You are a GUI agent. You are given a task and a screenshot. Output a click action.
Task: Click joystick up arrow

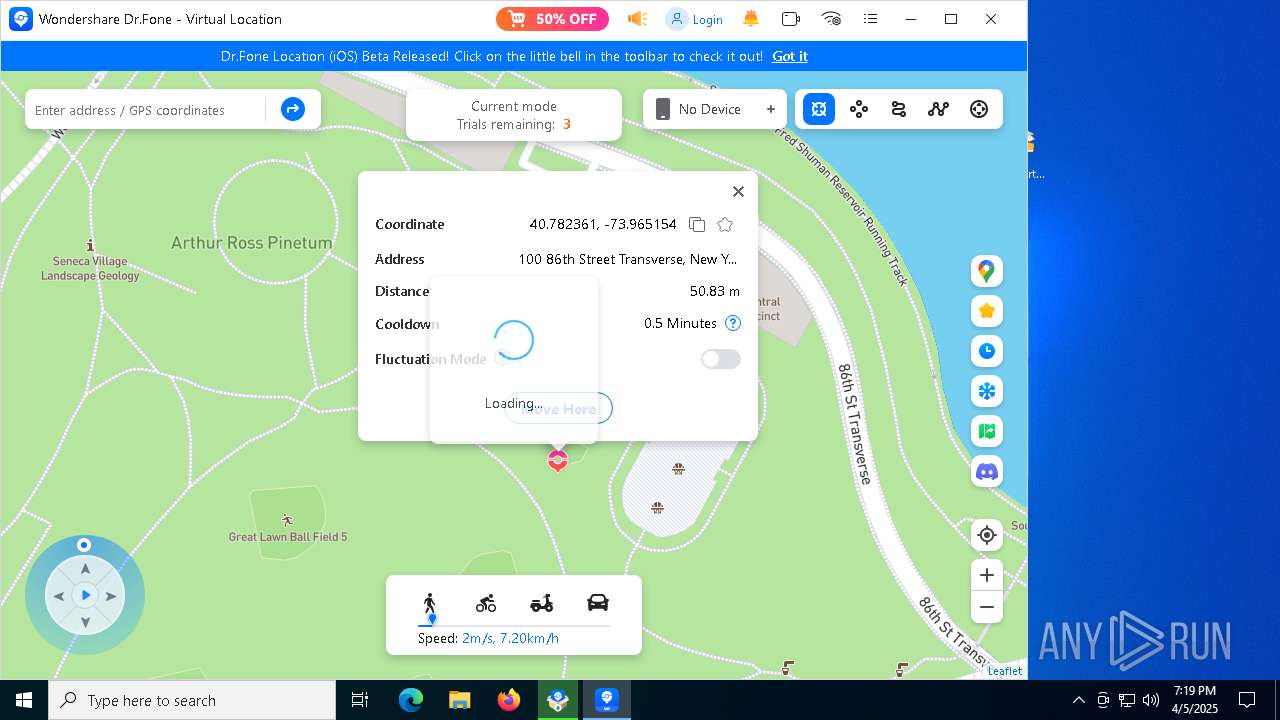(85, 569)
